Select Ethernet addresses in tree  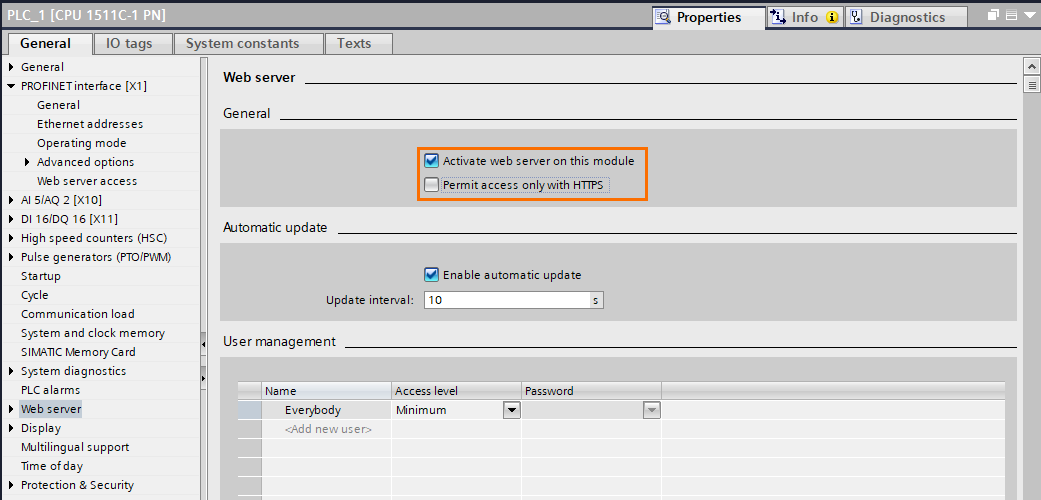[x=90, y=124]
